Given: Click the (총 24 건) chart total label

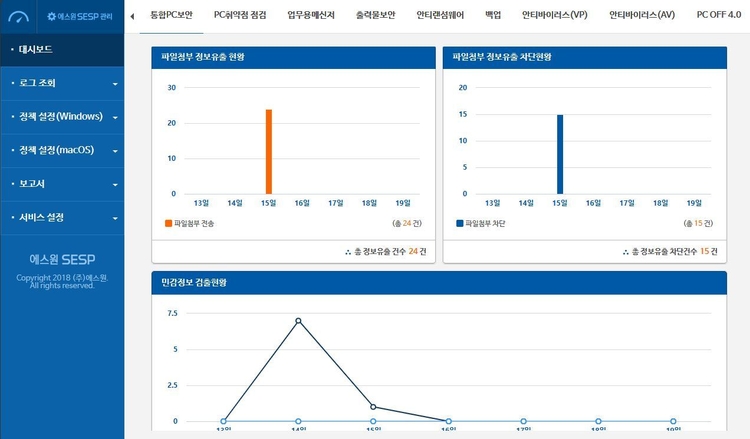Looking at the screenshot, I should 407,223.
